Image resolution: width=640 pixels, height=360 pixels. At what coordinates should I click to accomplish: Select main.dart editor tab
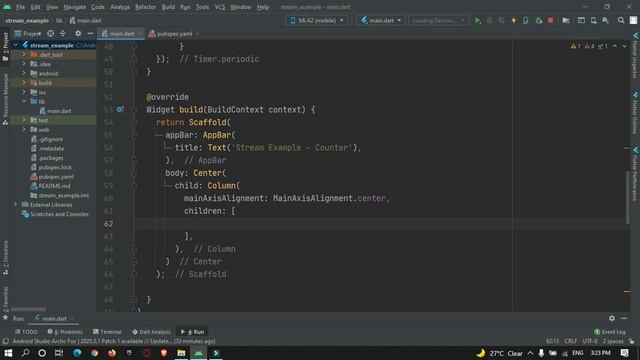pyautogui.click(x=121, y=33)
